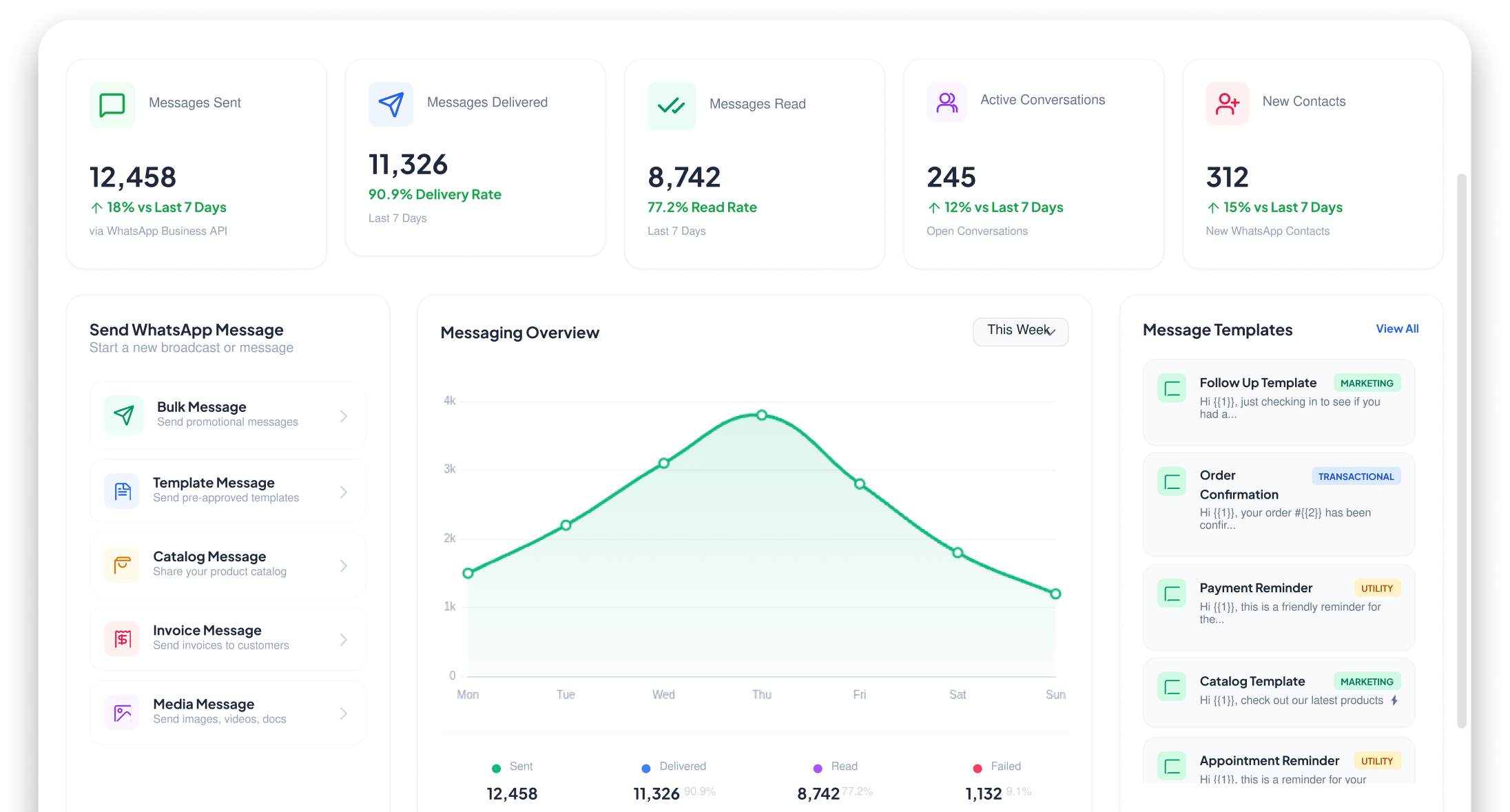The height and width of the screenshot is (812, 1510).
Task: Select the Bulk Message option title
Action: coord(202,406)
